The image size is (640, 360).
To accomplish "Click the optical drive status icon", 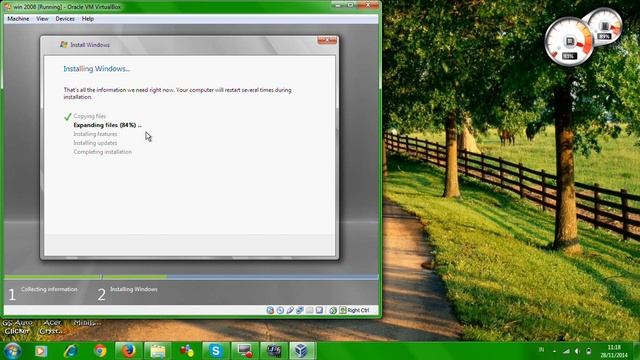I will point(280,310).
